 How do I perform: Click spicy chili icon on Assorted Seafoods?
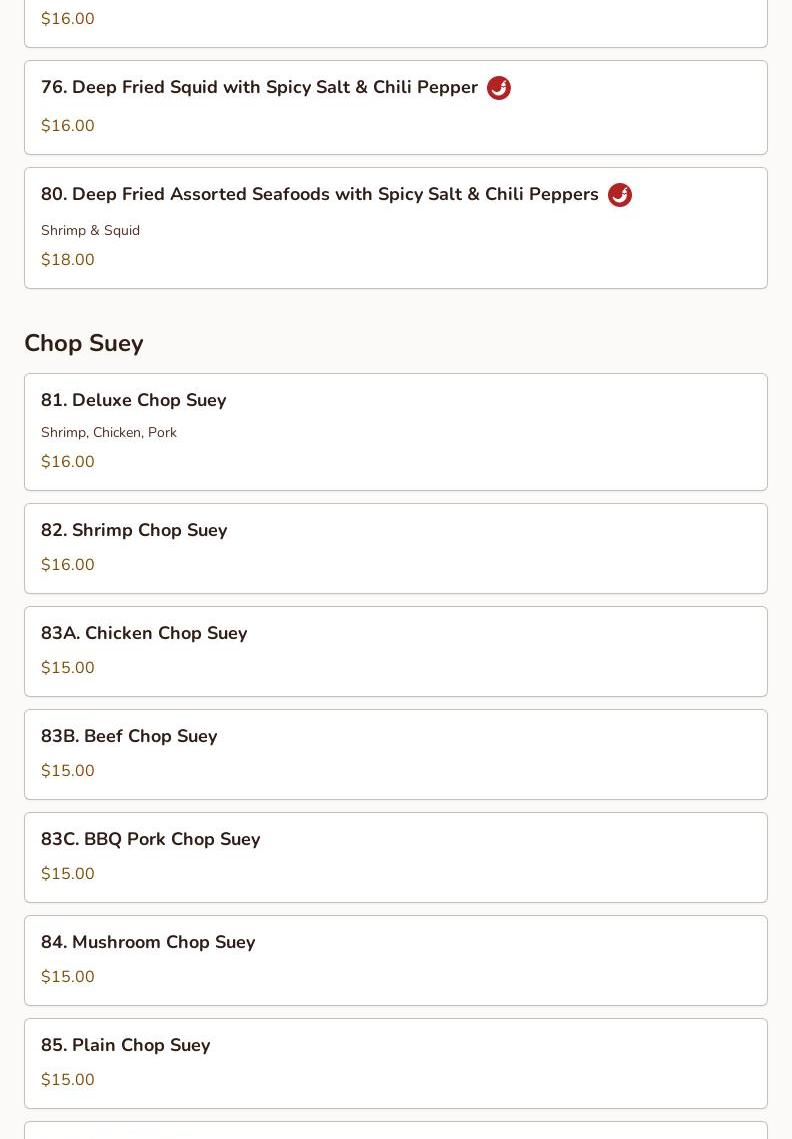coord(620,195)
